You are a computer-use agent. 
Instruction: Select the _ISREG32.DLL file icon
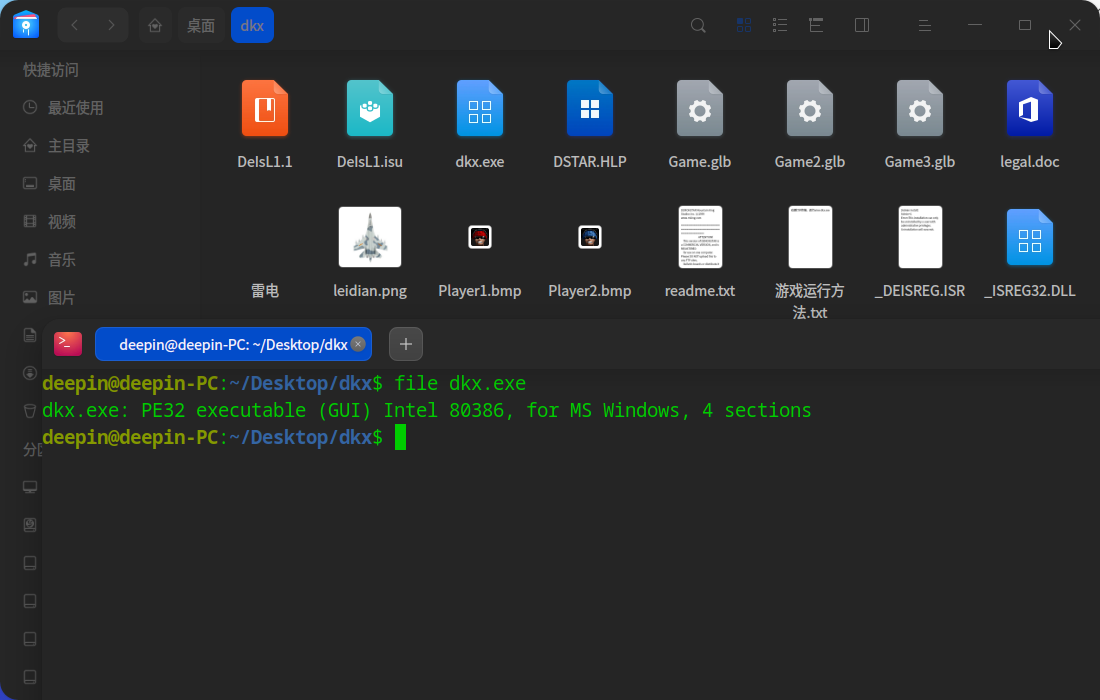click(x=1030, y=238)
